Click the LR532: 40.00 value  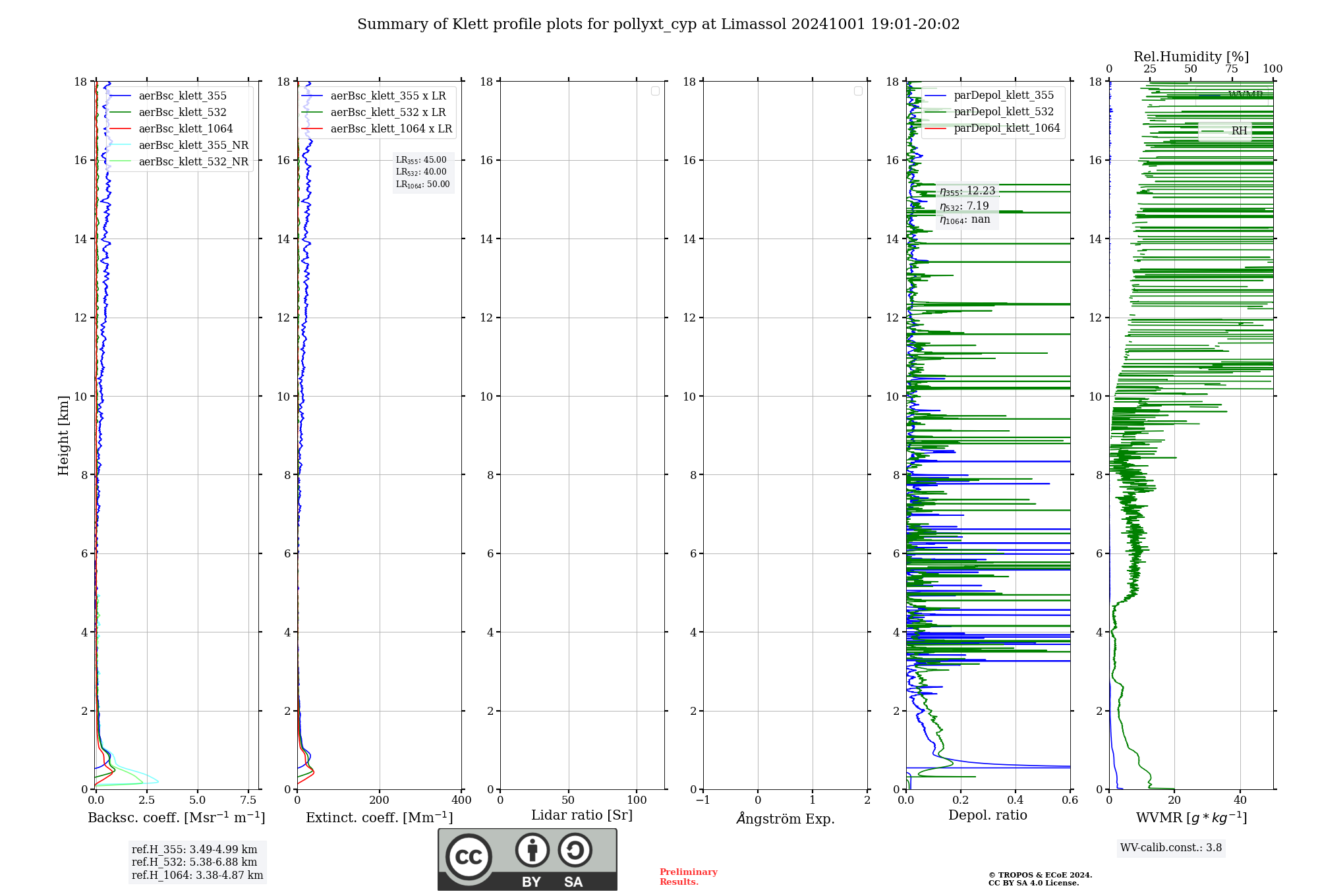421,172
